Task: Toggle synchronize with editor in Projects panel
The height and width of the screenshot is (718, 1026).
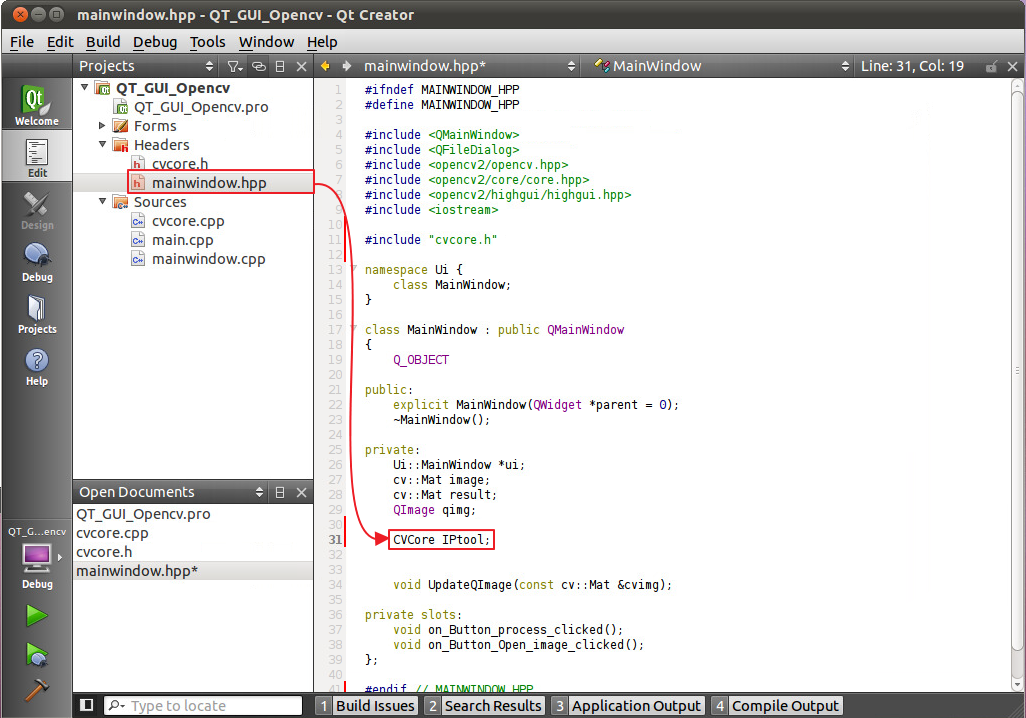Action: pos(258,66)
